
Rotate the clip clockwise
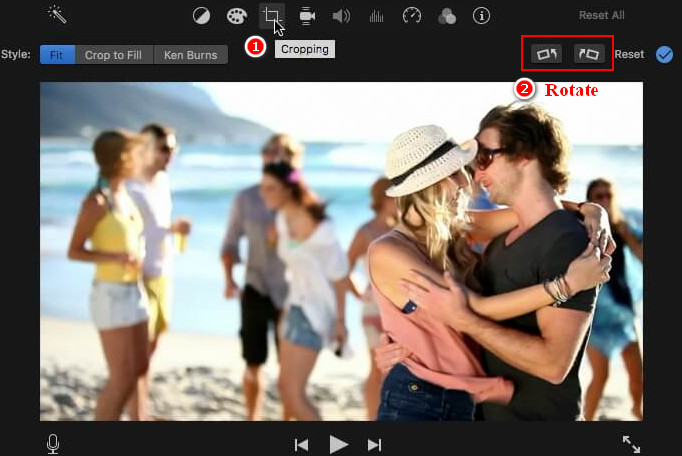[x=589, y=54]
